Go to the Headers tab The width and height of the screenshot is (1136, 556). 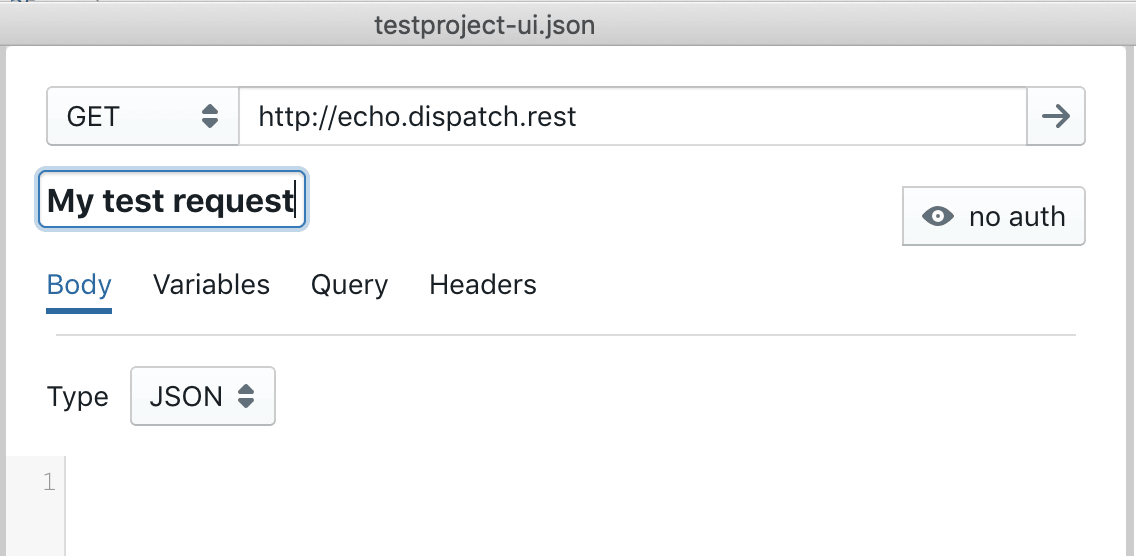coord(483,285)
